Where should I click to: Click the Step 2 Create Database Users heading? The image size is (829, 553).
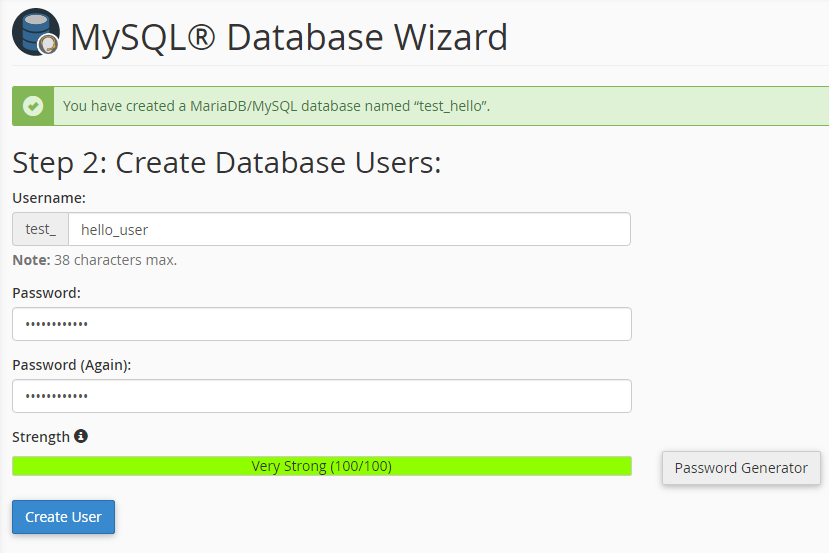pyautogui.click(x=226, y=163)
